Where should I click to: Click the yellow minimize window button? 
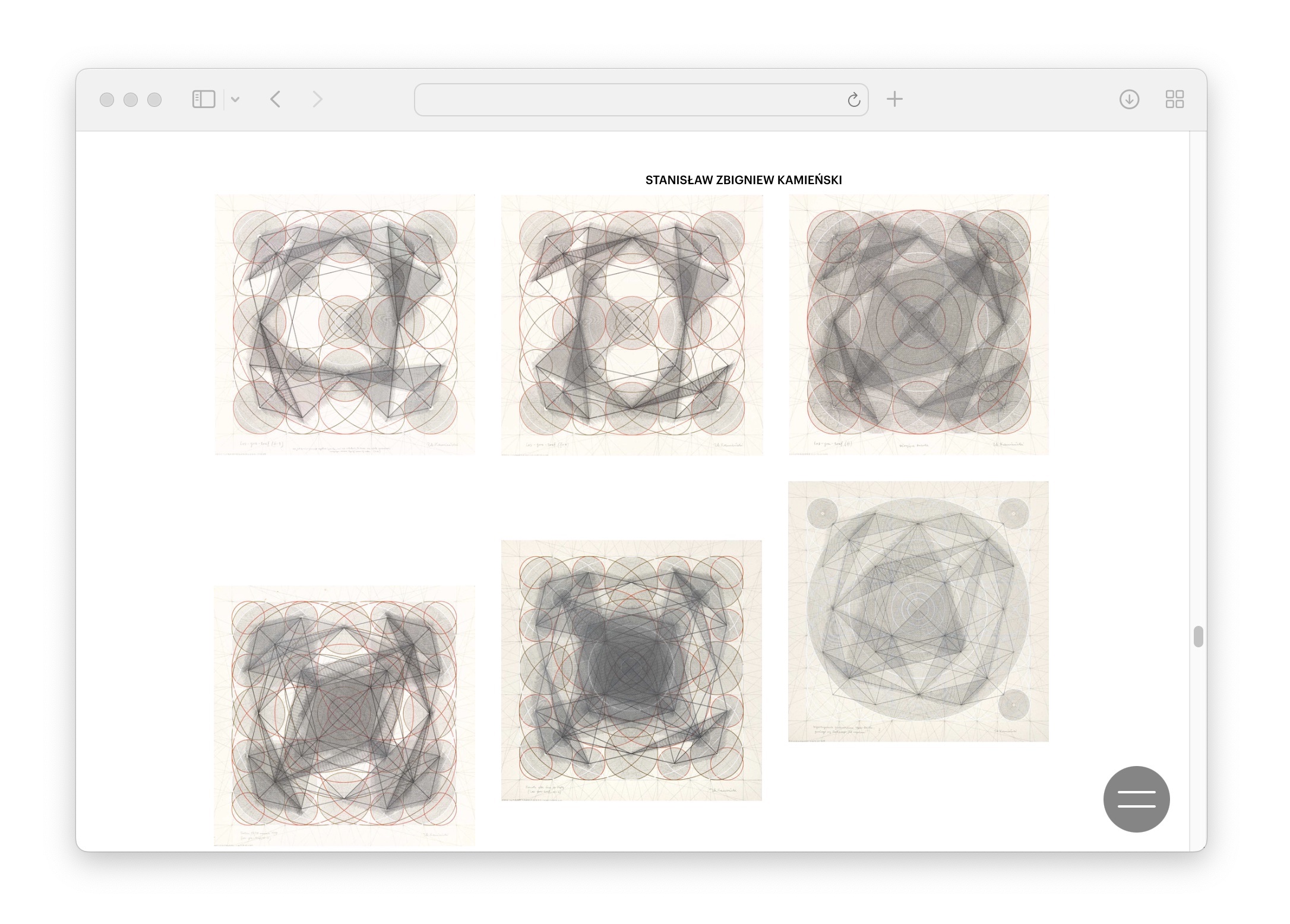point(131,100)
